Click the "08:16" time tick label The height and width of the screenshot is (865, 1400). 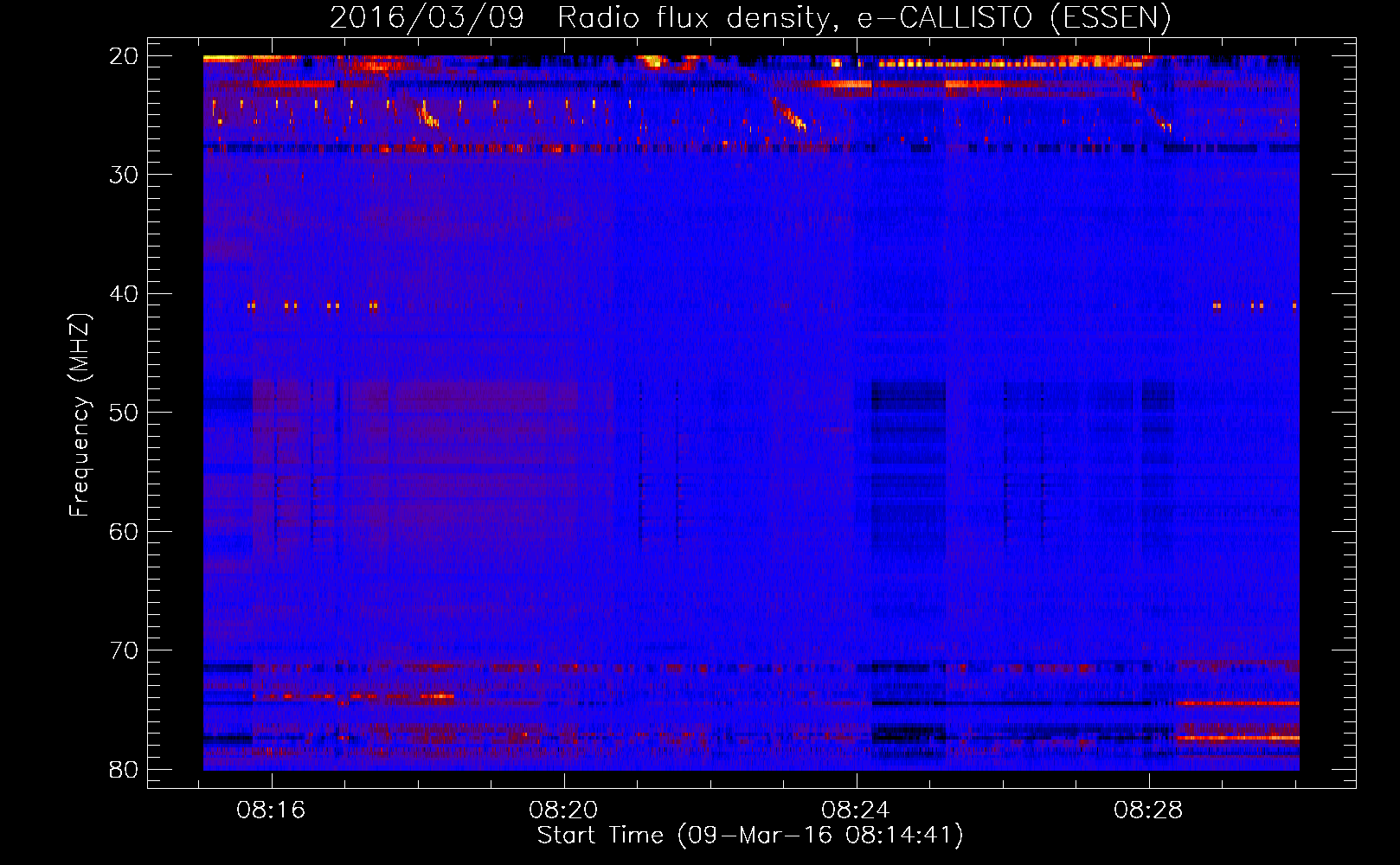coord(272,811)
